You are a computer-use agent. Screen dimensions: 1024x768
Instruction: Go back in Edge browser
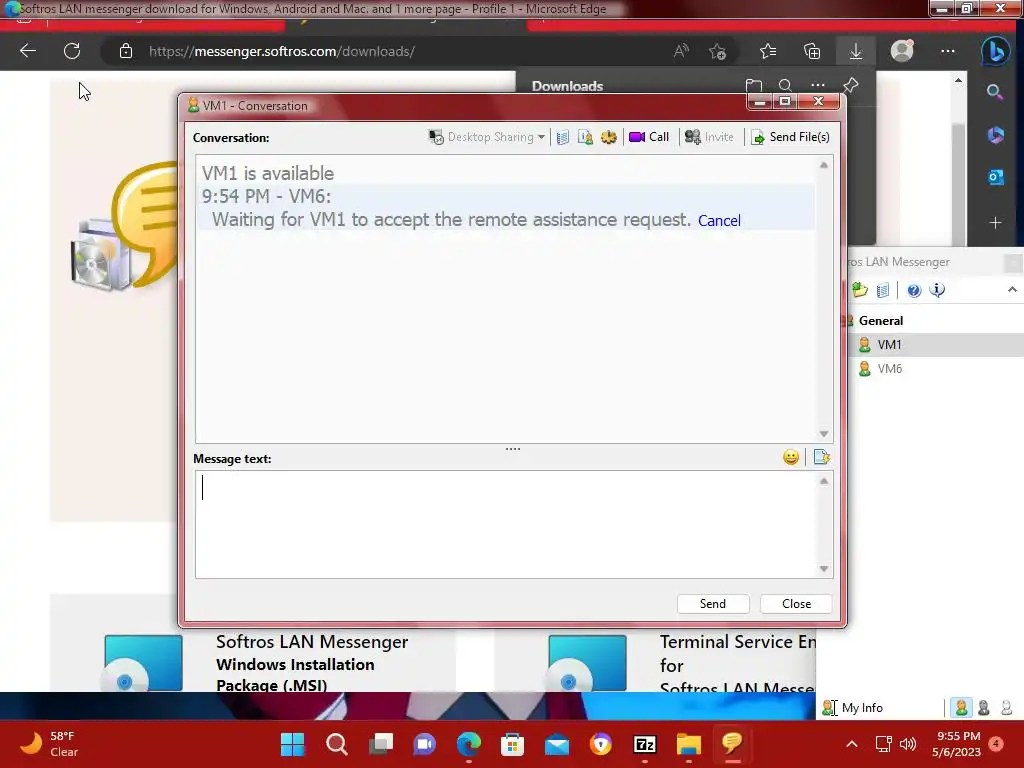[x=27, y=51]
